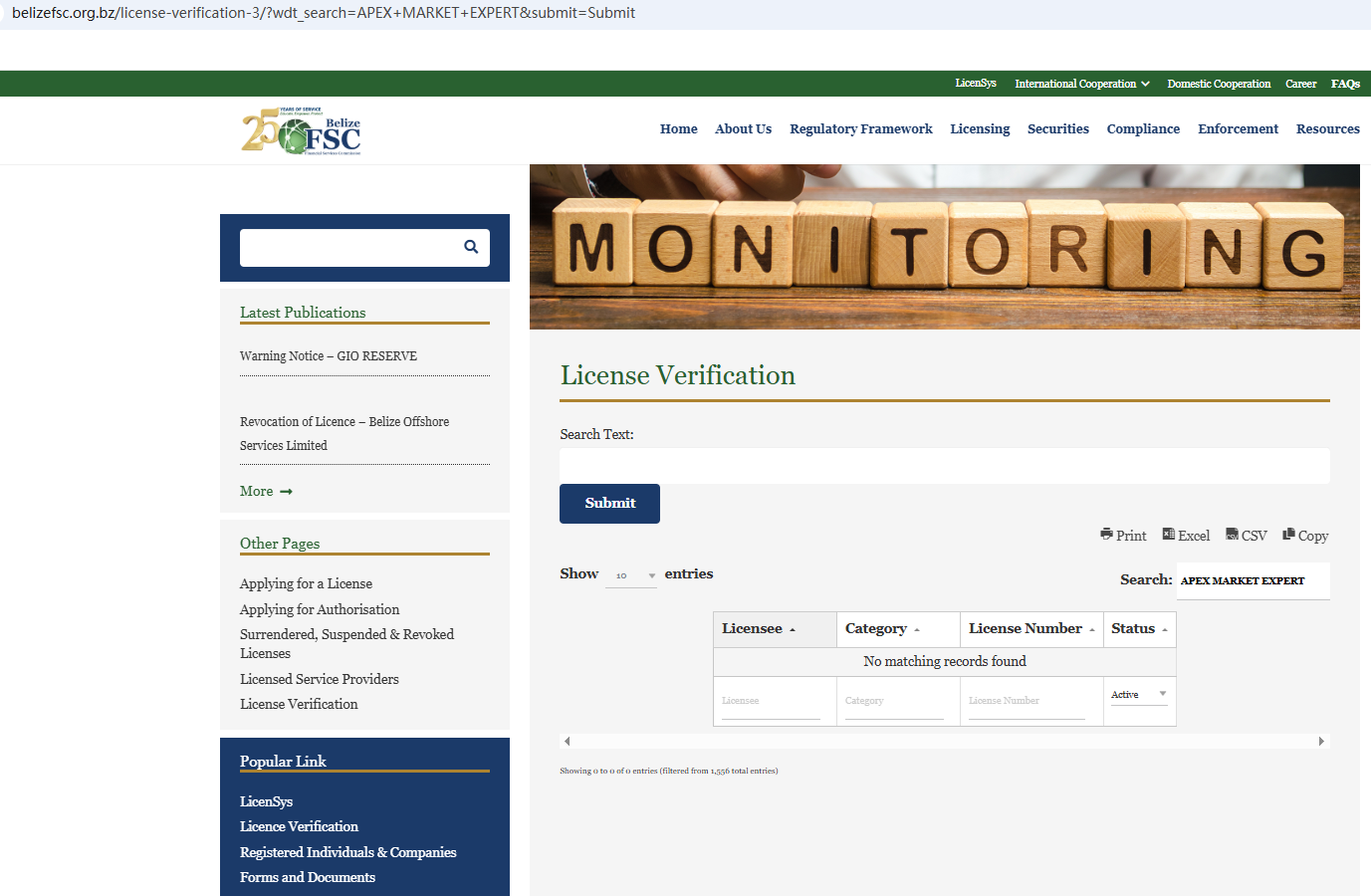Click the Search Text input field

(x=944, y=466)
